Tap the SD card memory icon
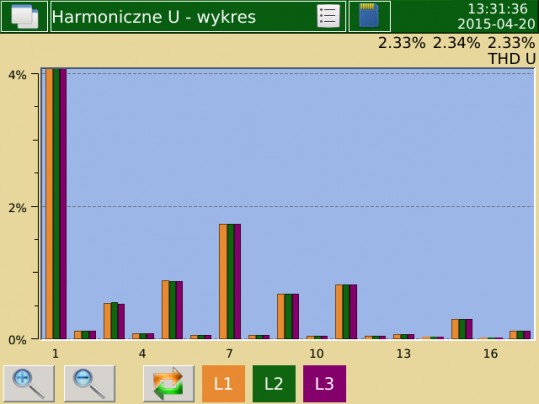This screenshot has height=404, width=539. tap(370, 17)
